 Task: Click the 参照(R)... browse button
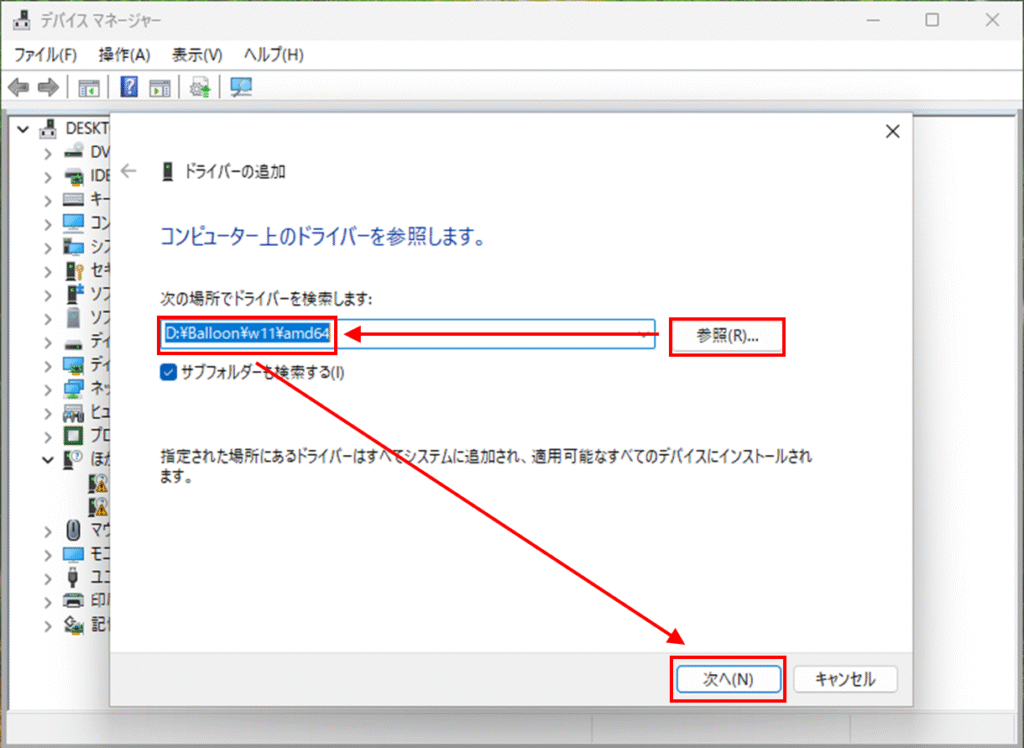tap(727, 336)
